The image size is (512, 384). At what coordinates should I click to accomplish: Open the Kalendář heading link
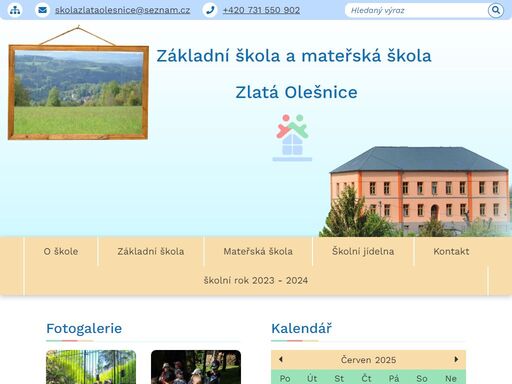301,328
